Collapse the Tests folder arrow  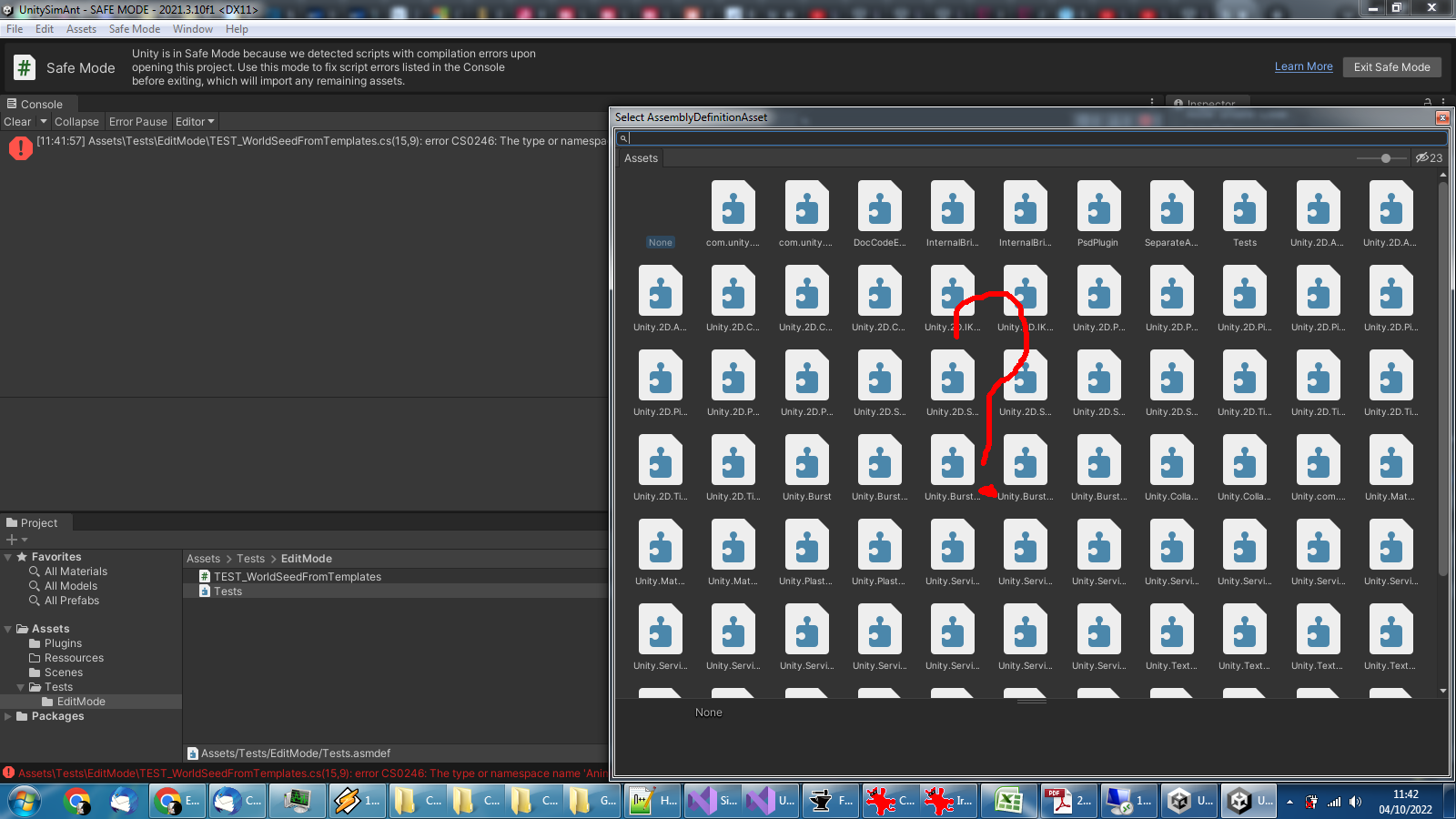pyautogui.click(x=21, y=687)
